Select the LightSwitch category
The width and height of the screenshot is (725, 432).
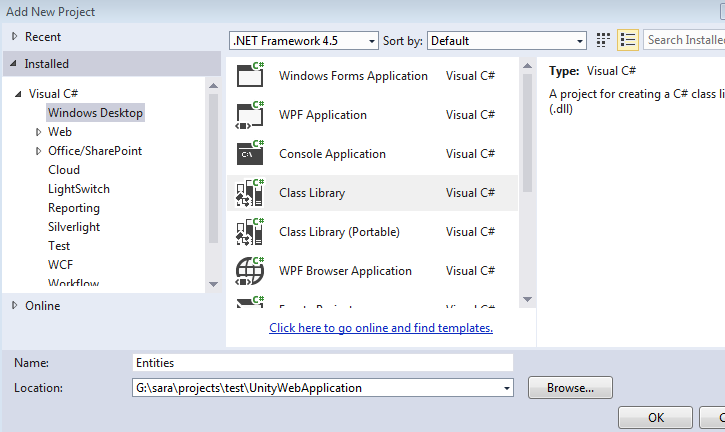[x=79, y=189]
